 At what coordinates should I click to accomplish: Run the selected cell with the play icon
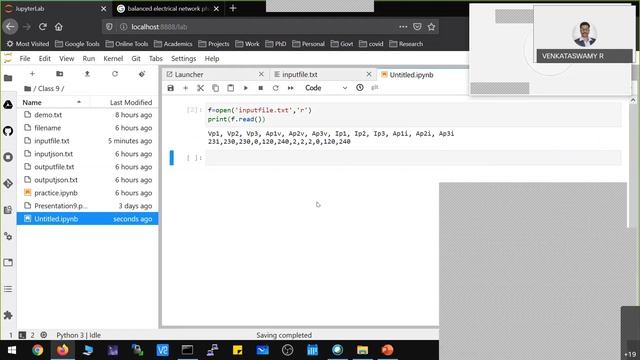tap(246, 88)
